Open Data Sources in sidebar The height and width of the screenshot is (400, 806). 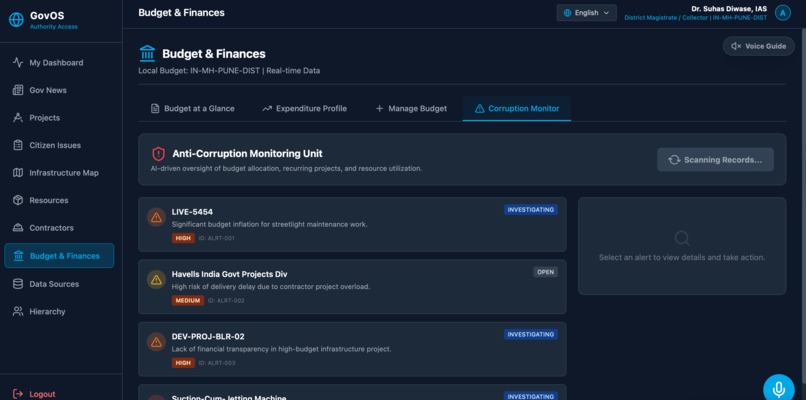pos(59,284)
